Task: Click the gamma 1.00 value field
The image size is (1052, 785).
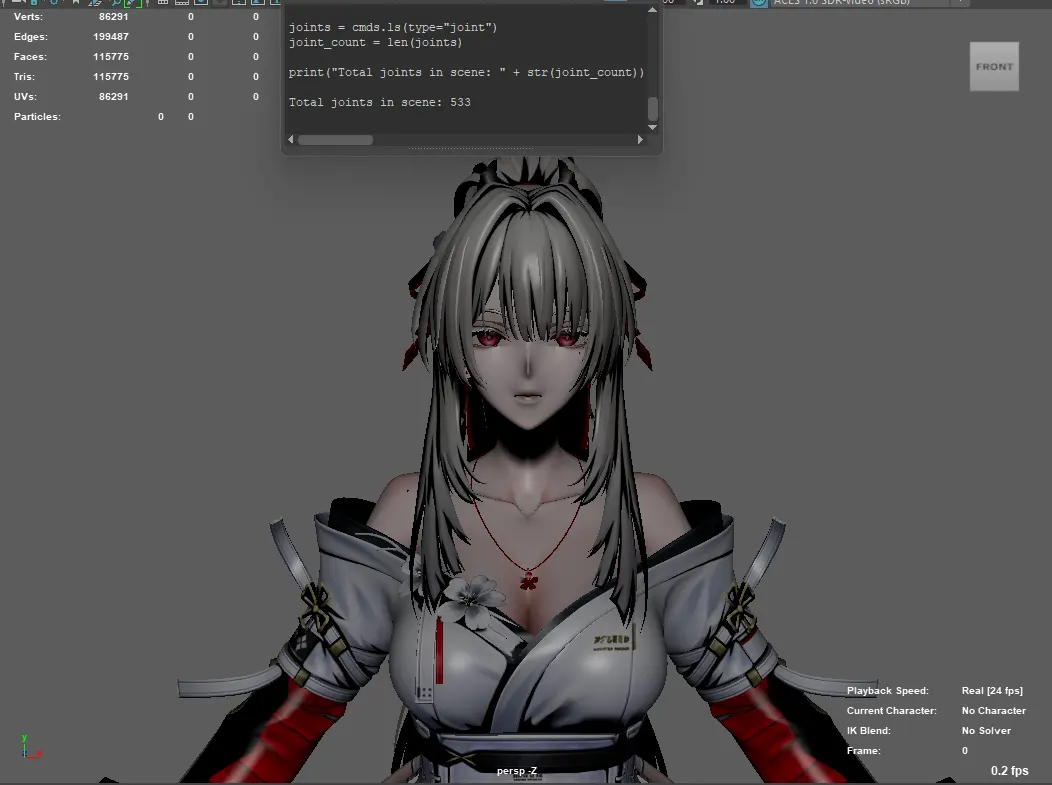Action: [726, 2]
